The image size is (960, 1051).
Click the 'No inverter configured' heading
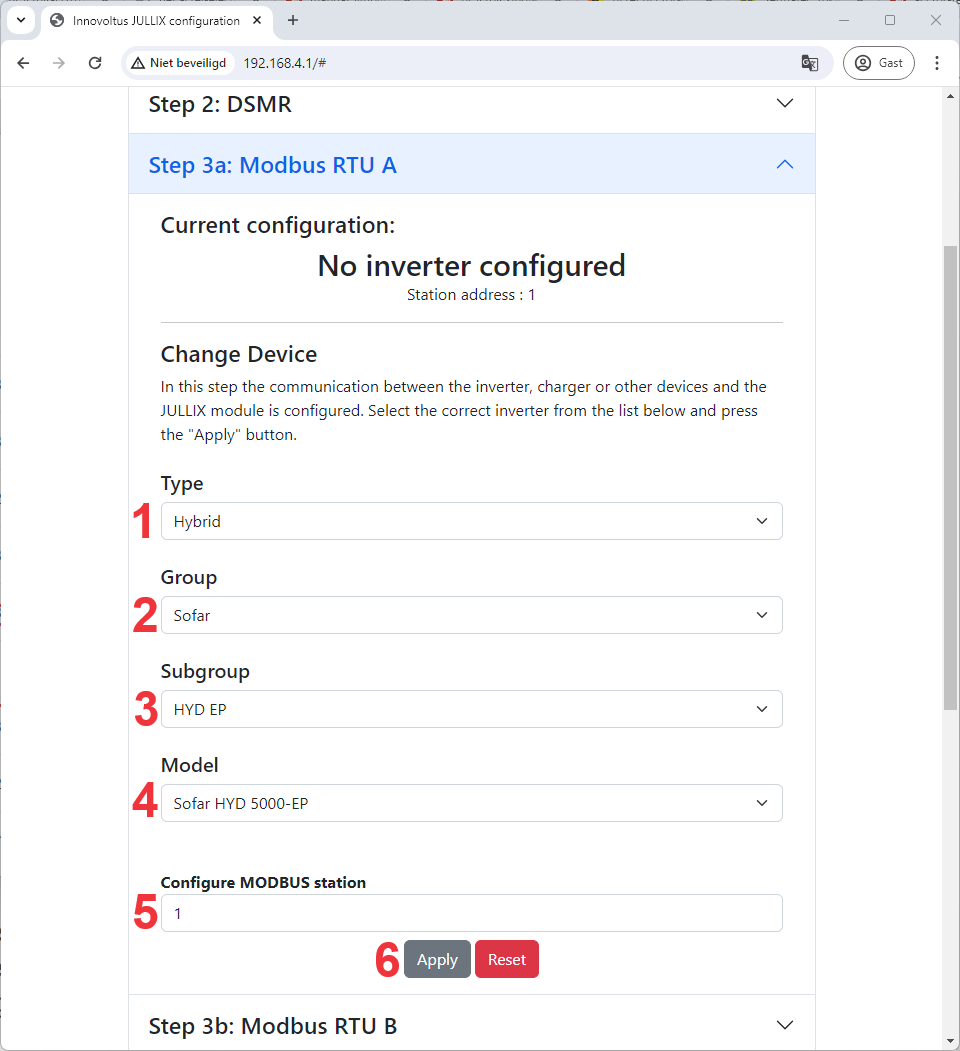coord(471,266)
